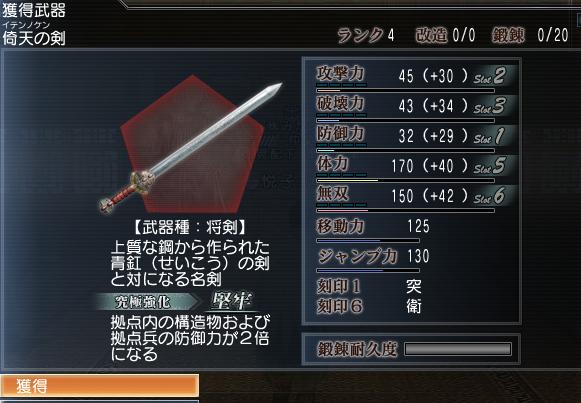
Task: Click the Slot 3 badge beside 破壊力
Action: [x=491, y=106]
